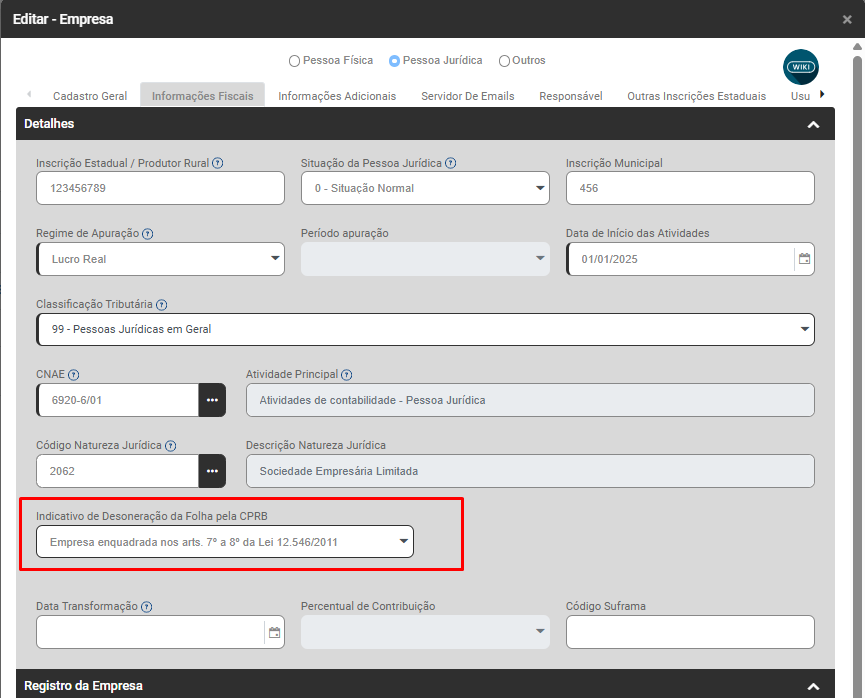Show help for Regime de Apuração
865x698 pixels.
tap(147, 234)
